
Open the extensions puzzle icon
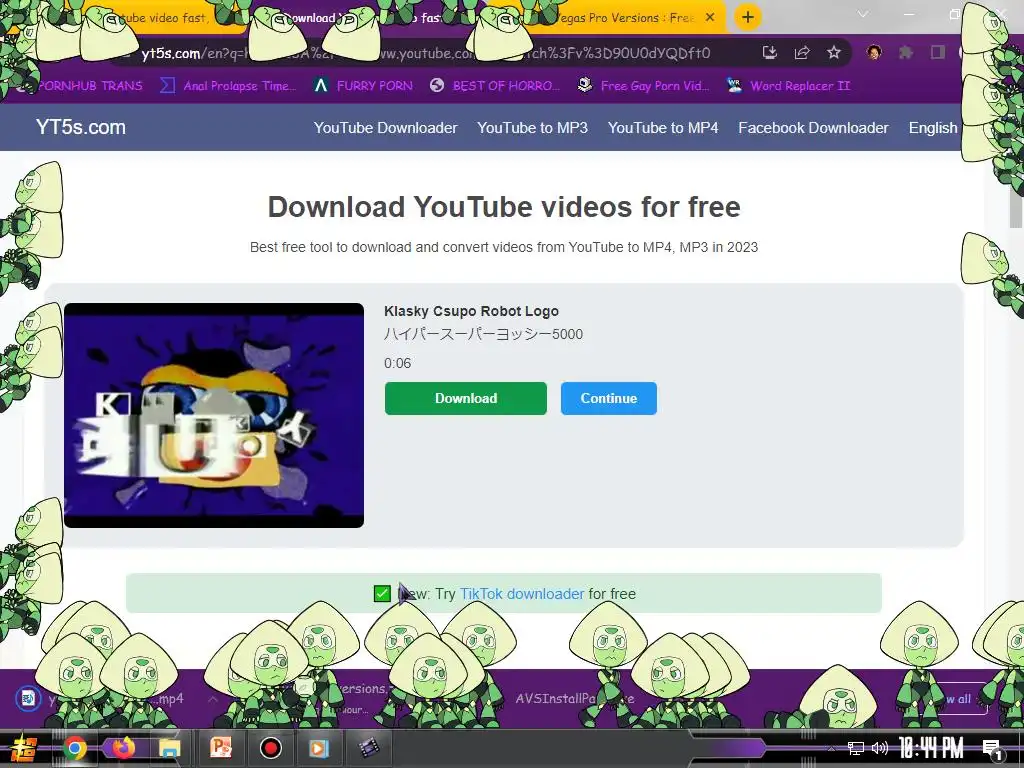906,52
